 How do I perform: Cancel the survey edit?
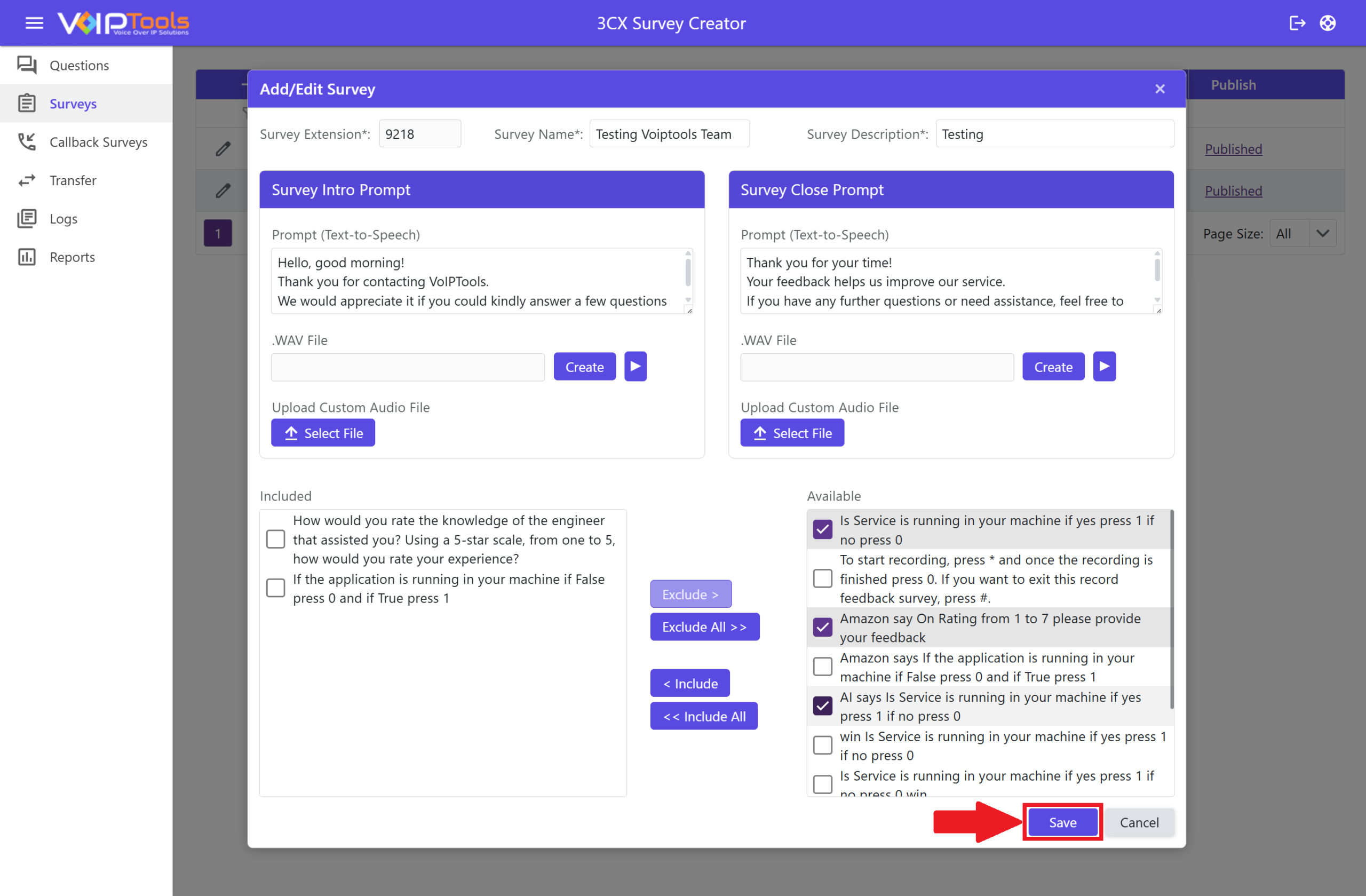point(1139,822)
